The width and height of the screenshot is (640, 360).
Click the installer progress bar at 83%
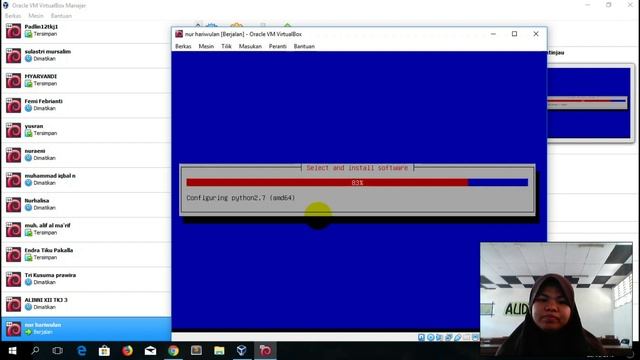[x=357, y=182]
